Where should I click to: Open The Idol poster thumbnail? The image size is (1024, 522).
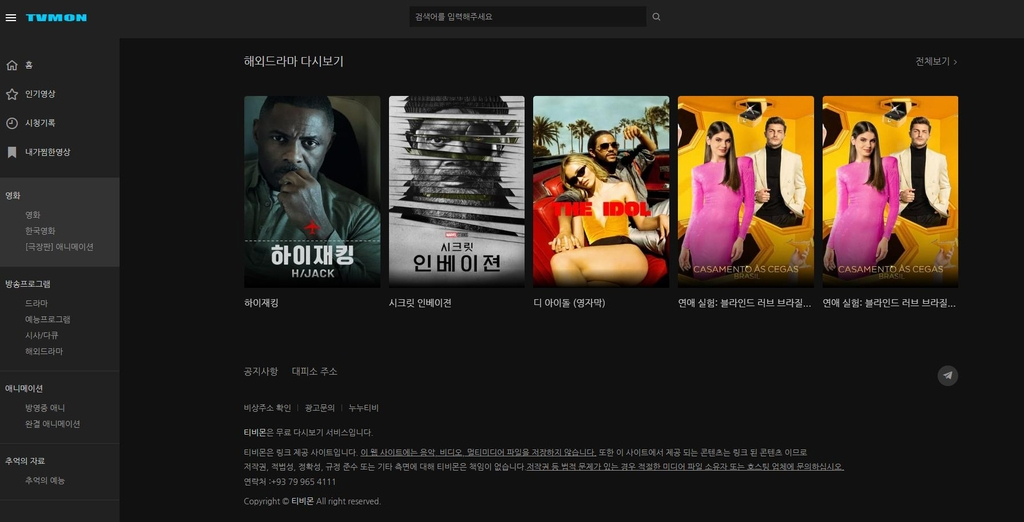[600, 191]
